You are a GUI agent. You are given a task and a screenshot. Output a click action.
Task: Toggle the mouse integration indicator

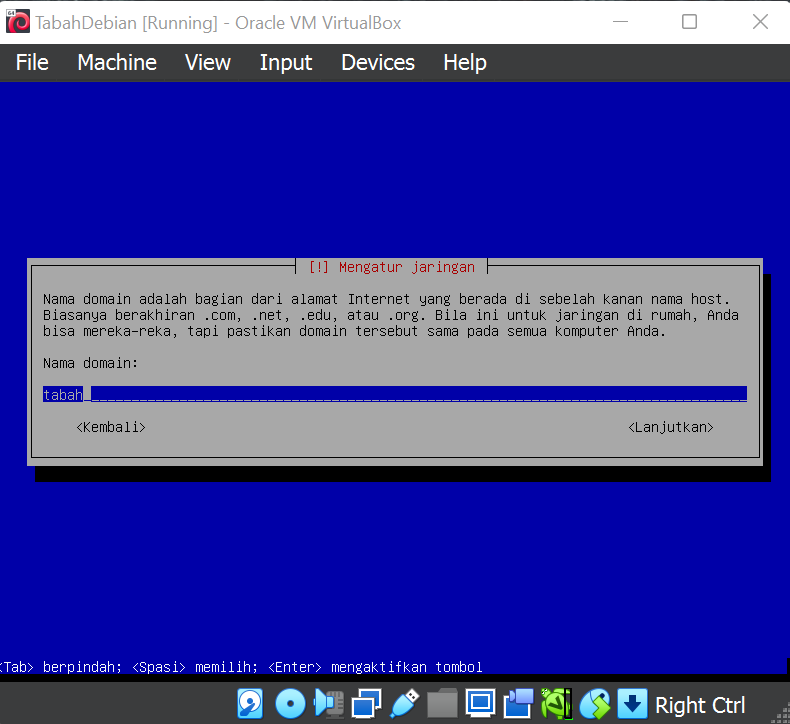tap(595, 703)
